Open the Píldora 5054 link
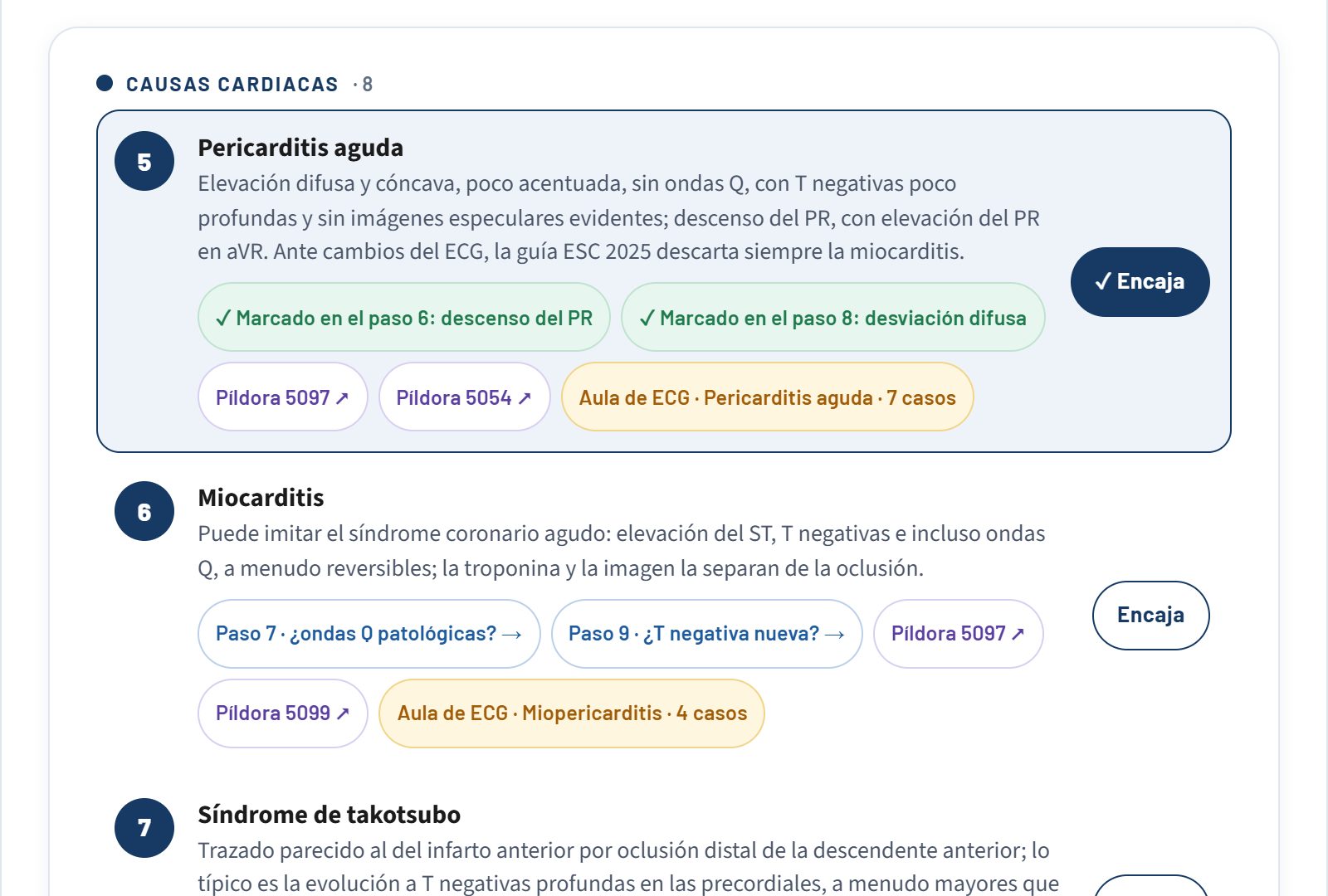1328x896 pixels. (464, 397)
